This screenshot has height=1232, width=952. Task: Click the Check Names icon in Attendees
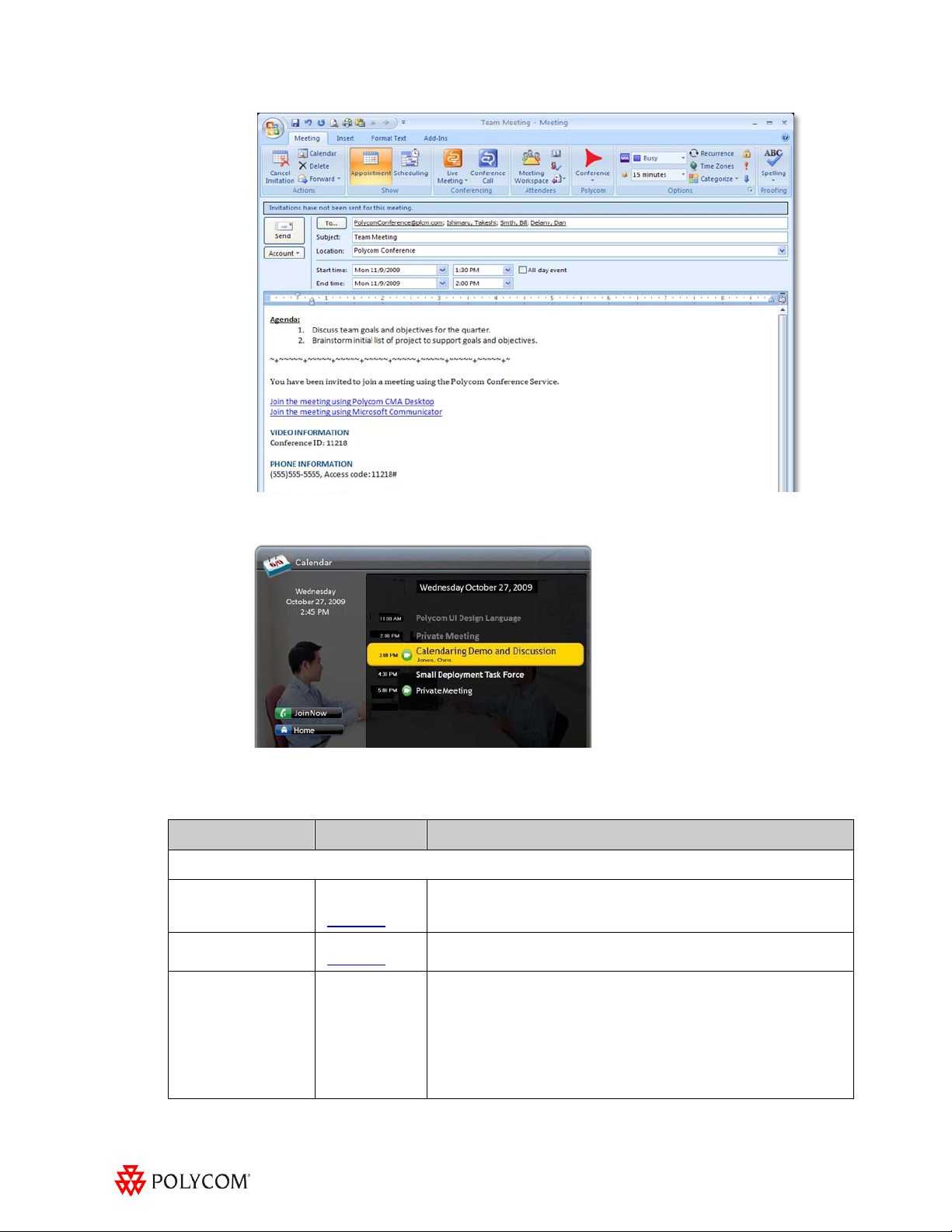(556, 166)
